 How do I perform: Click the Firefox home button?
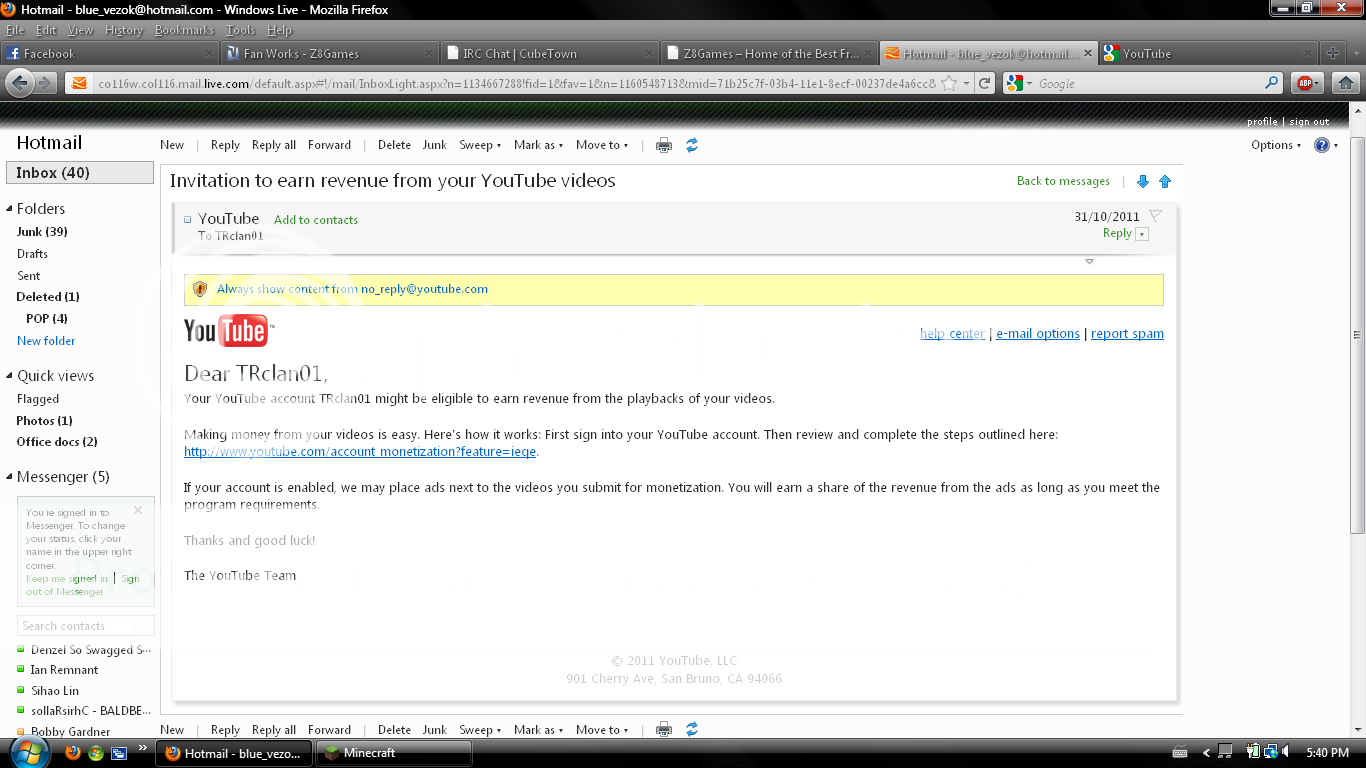coord(1346,84)
